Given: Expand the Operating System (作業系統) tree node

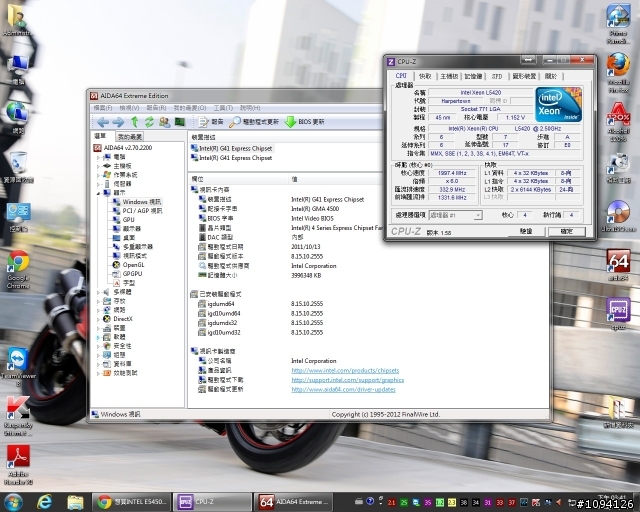Looking at the screenshot, I should pos(98,175).
